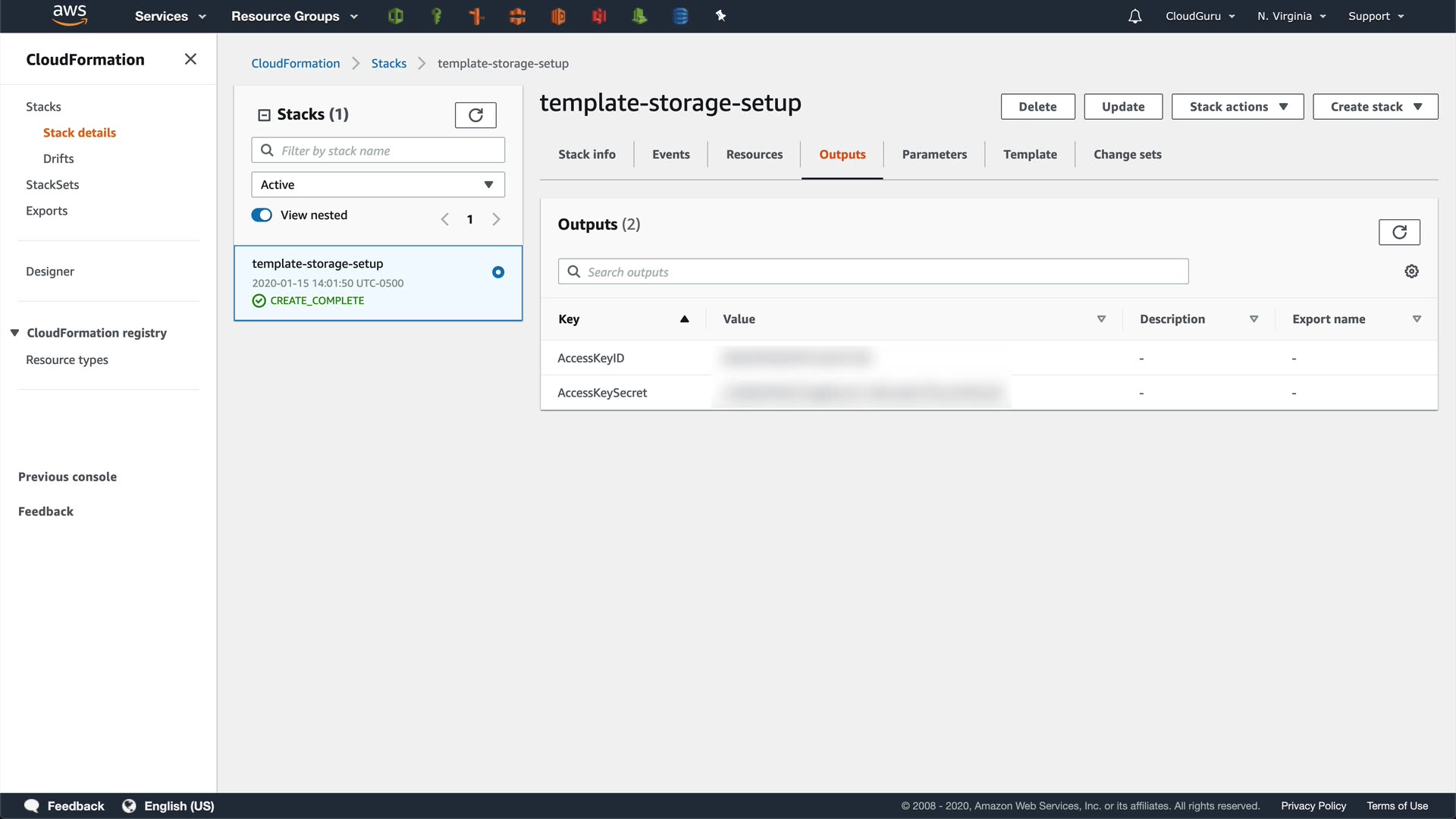The height and width of the screenshot is (819, 1456).
Task: Click the AWS logo
Action: tap(70, 15)
